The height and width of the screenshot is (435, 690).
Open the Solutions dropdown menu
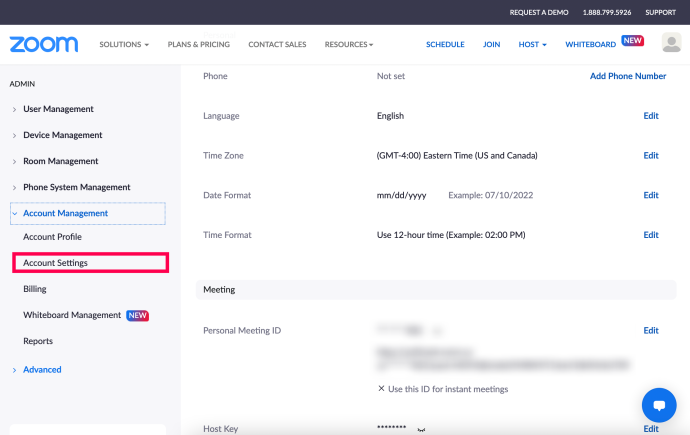(x=124, y=44)
